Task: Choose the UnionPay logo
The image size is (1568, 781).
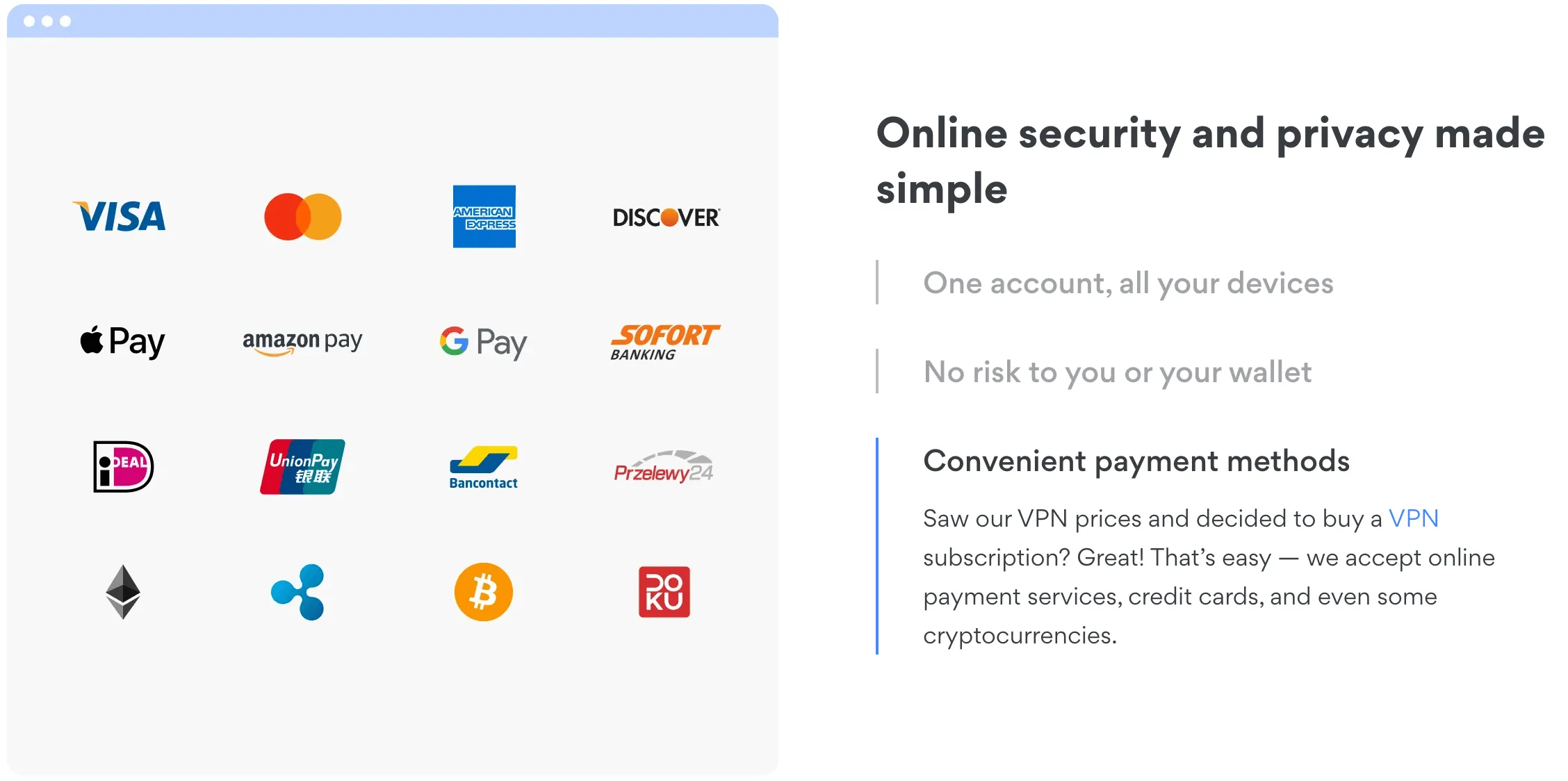Action: tap(302, 466)
